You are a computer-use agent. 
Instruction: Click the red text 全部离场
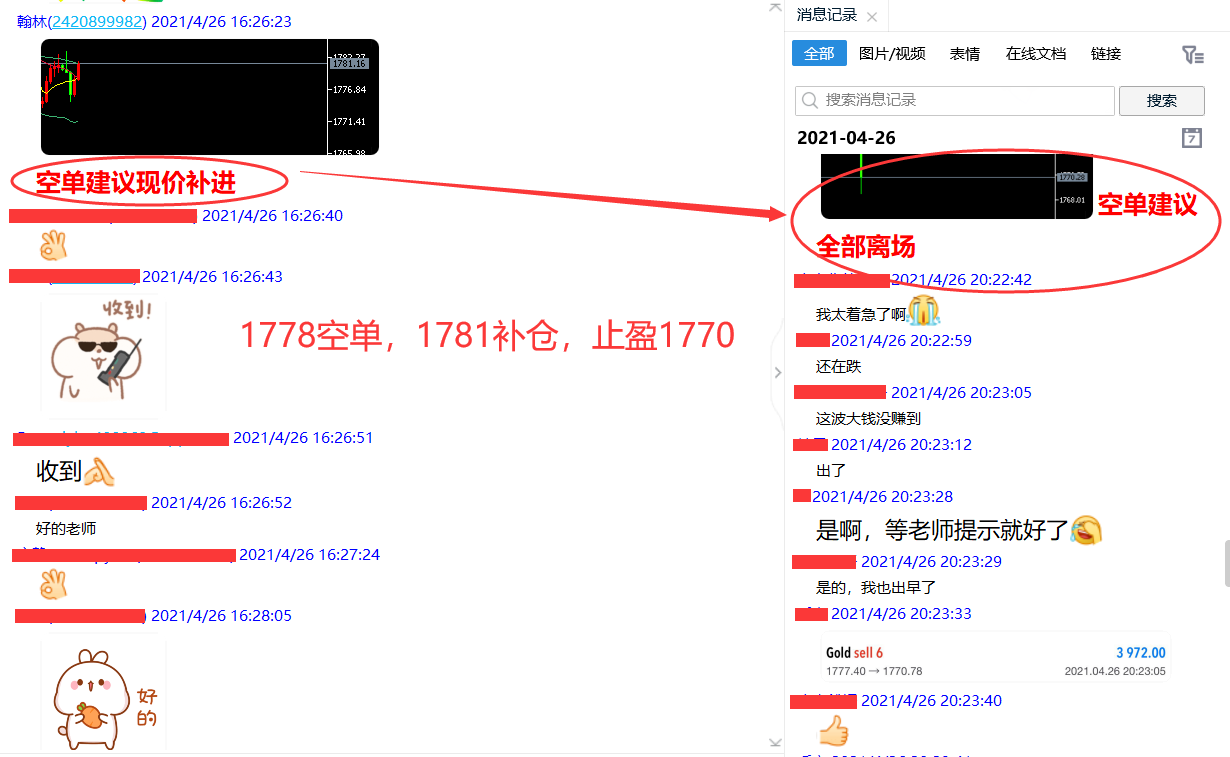tap(866, 245)
